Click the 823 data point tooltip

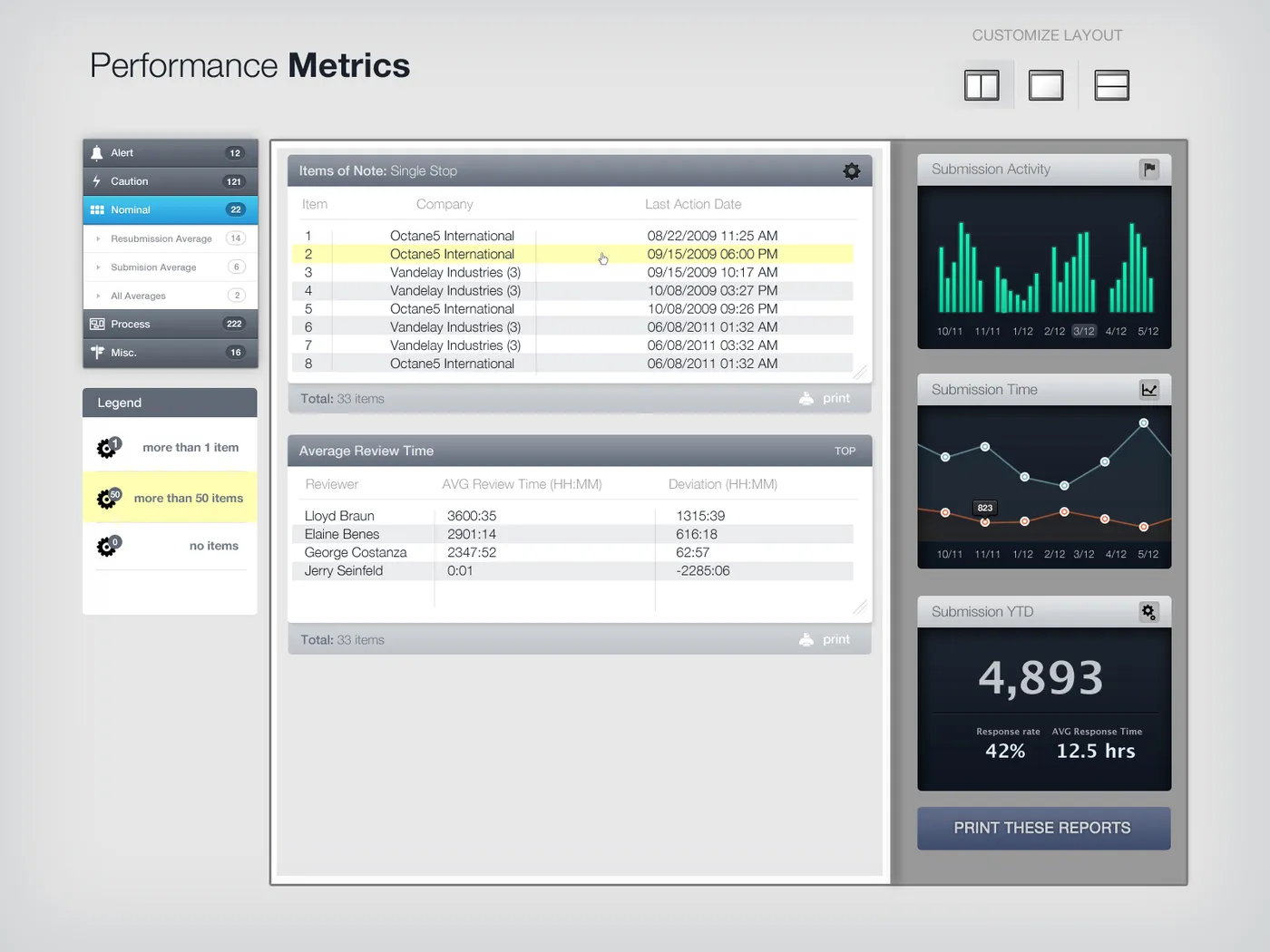pos(985,508)
